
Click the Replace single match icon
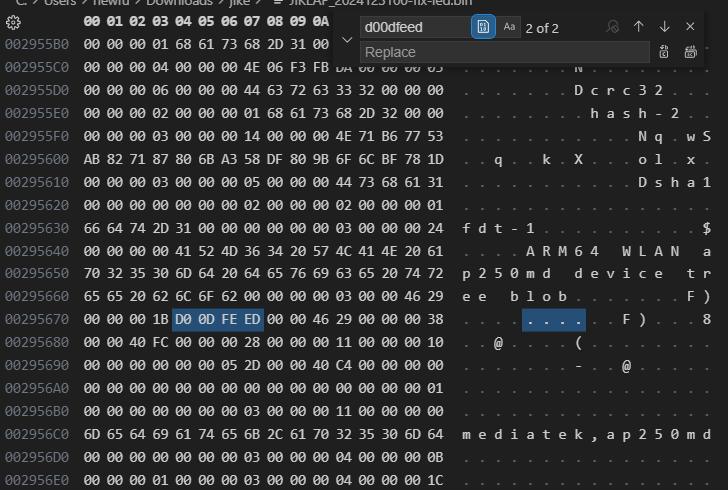pyautogui.click(x=664, y=52)
